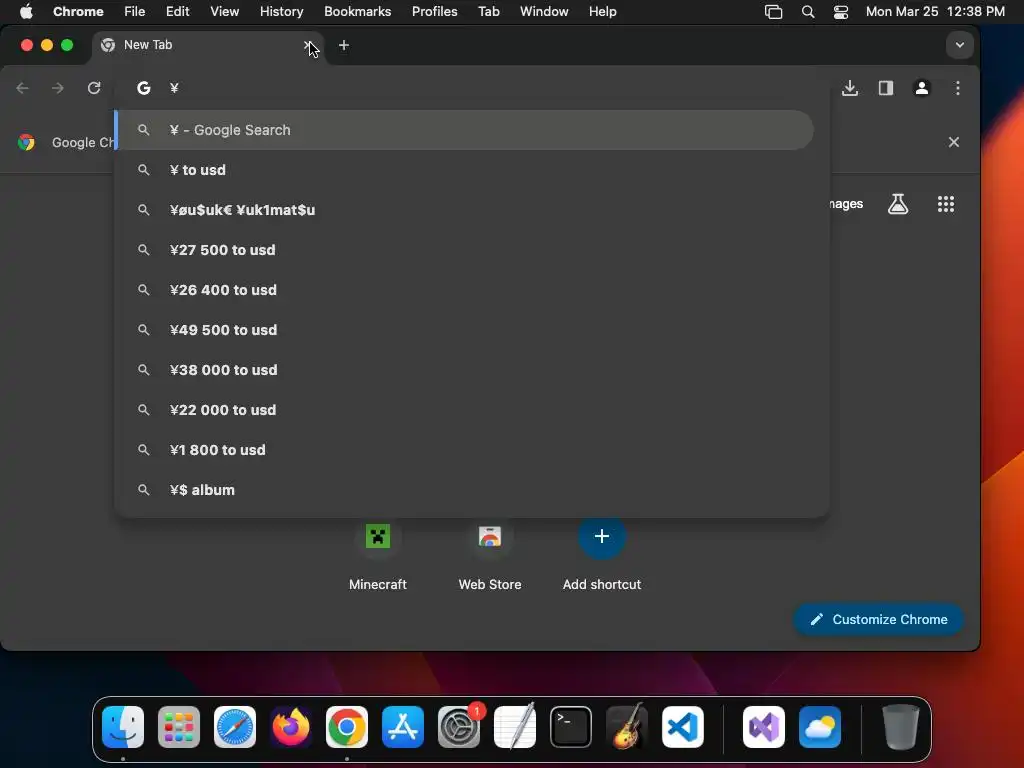Open the Window menu
The height and width of the screenshot is (768, 1024).
click(544, 12)
